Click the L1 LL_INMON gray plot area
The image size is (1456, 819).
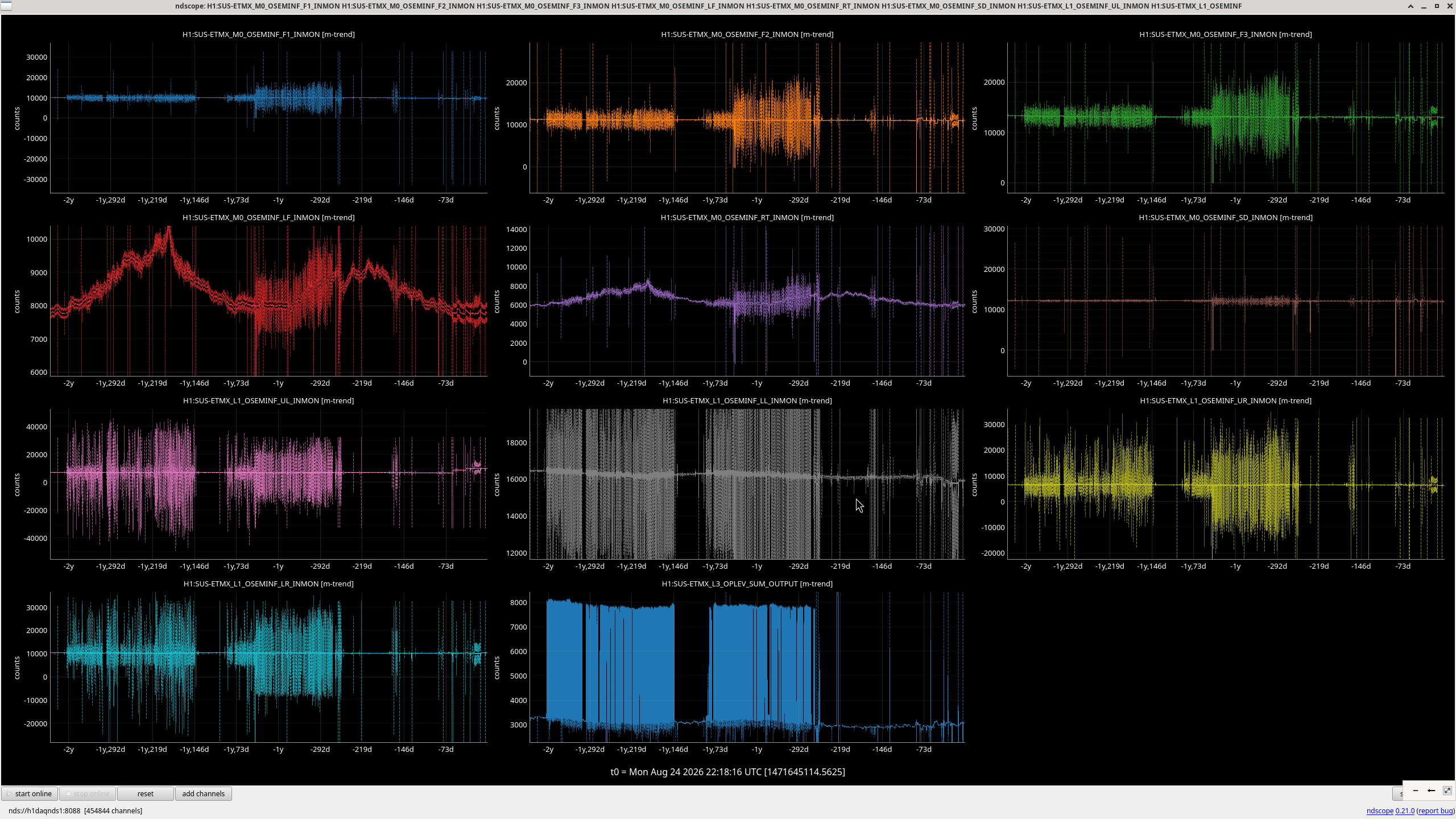(x=747, y=483)
